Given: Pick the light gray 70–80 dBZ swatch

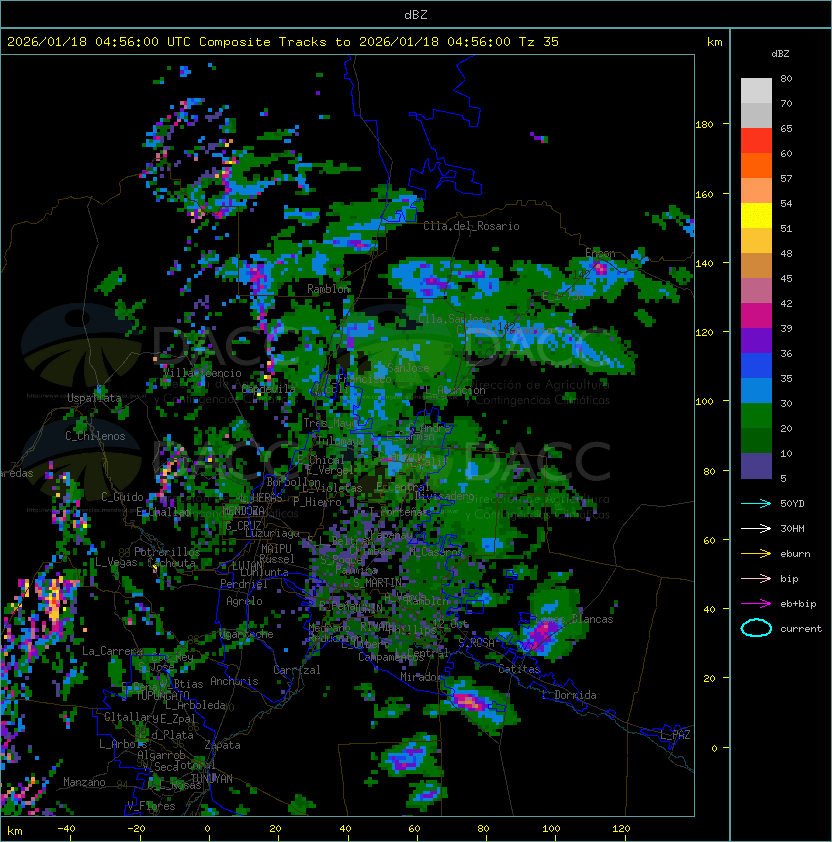Looking at the screenshot, I should tap(756, 91).
